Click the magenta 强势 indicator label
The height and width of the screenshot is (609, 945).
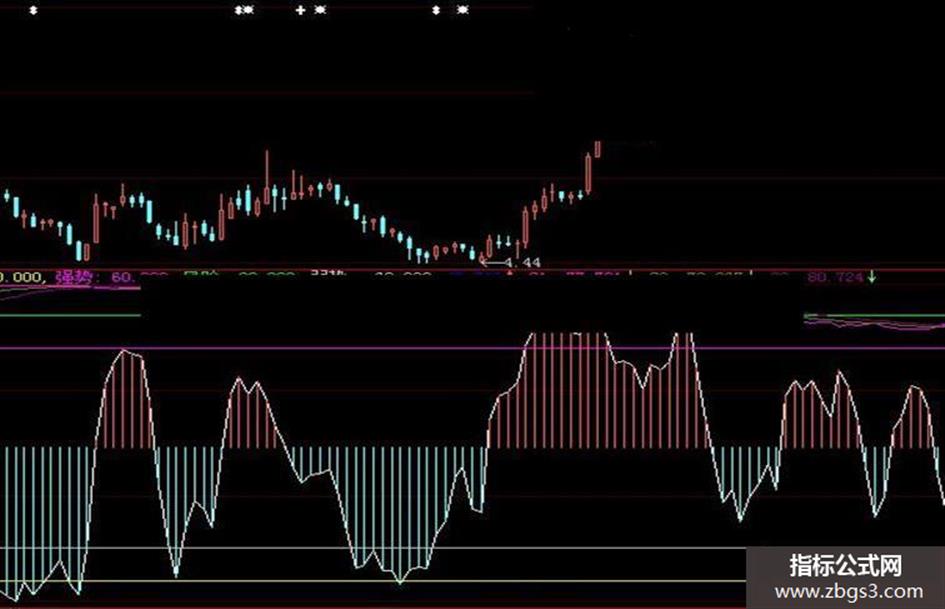coord(74,277)
